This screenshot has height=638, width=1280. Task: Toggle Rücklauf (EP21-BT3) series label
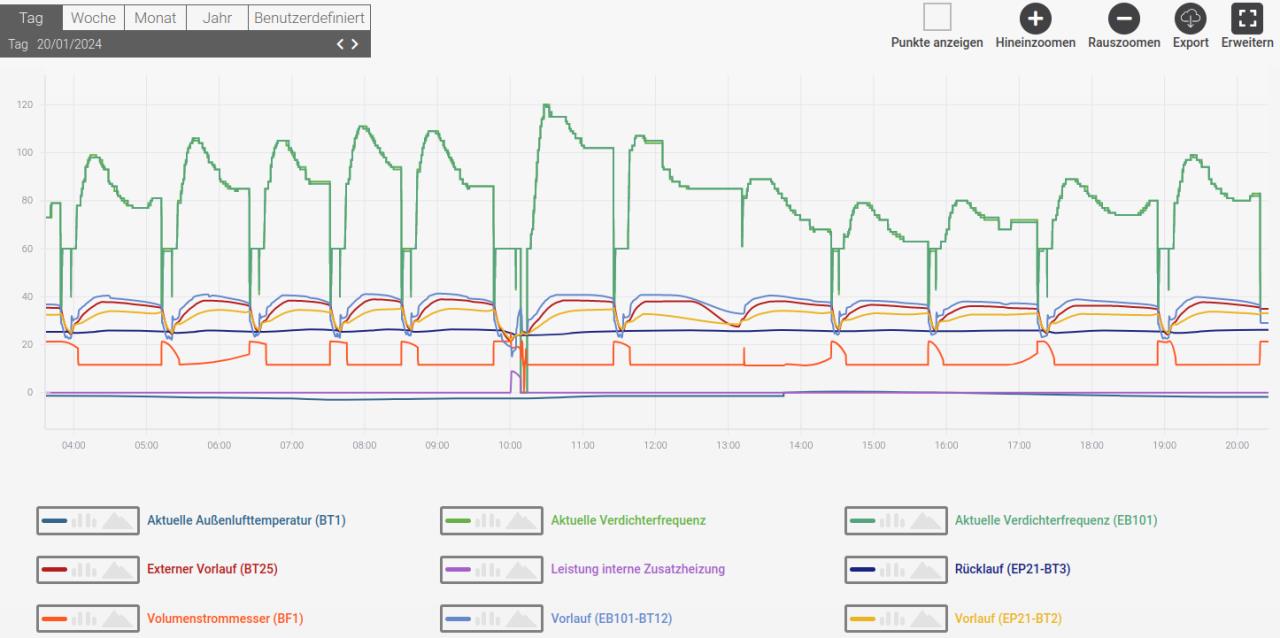pos(1013,569)
